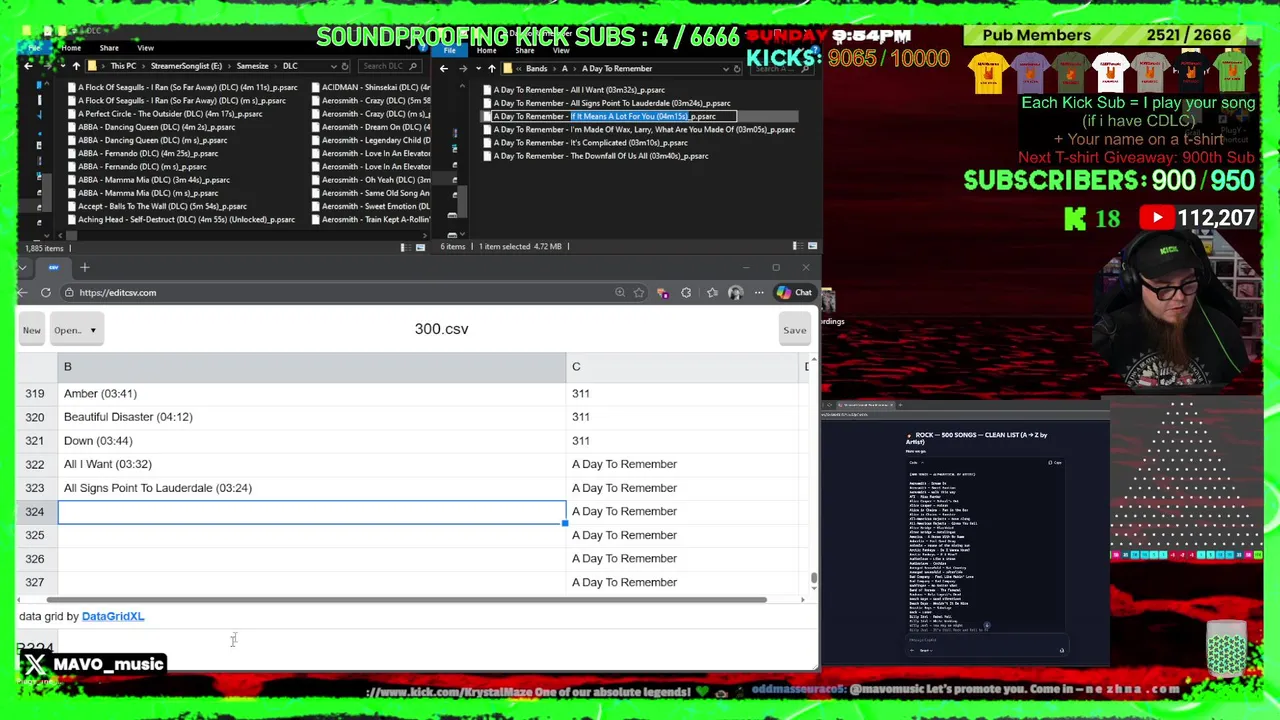Open File menu in DLC explorer window

tap(34, 48)
